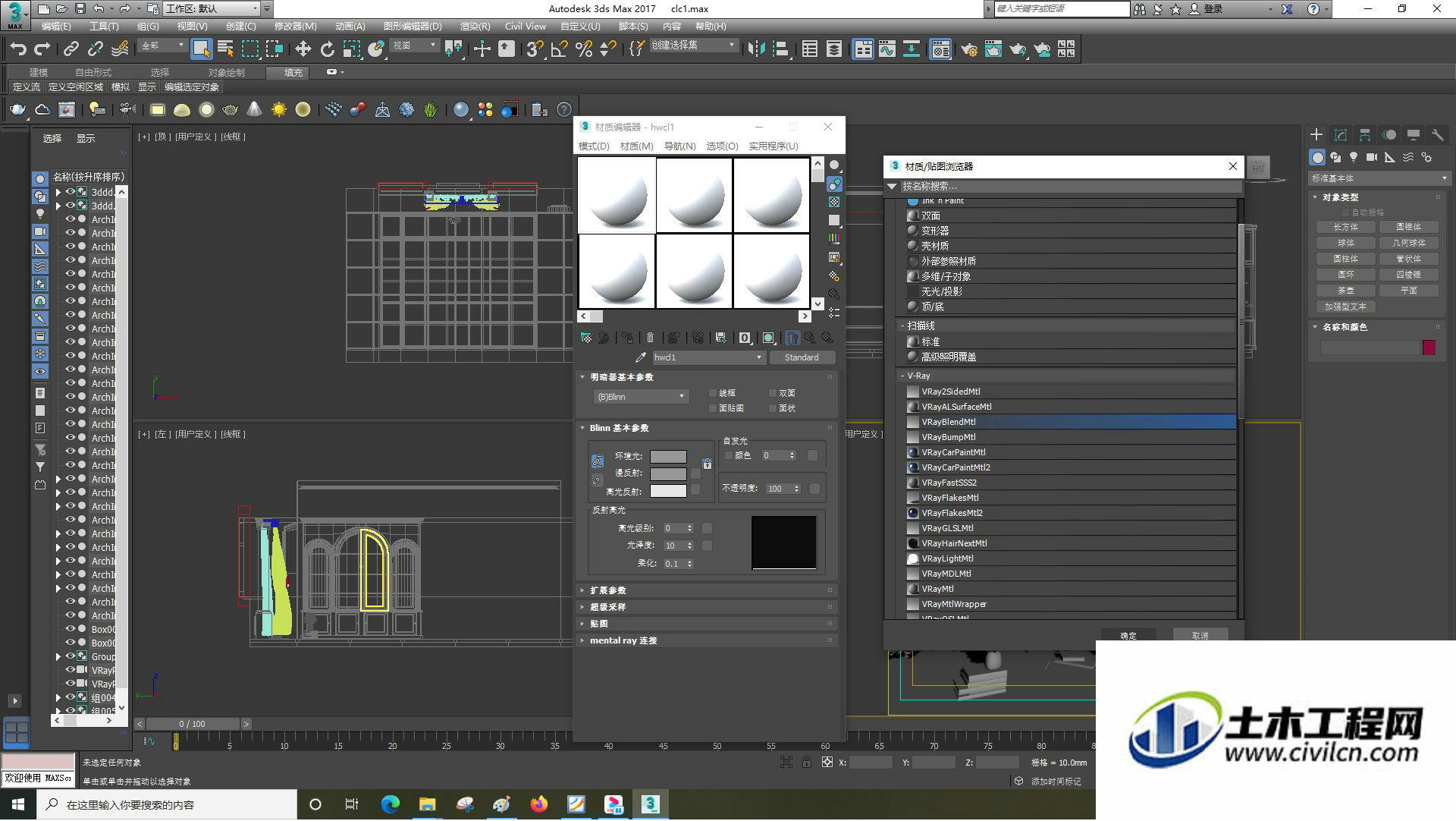Open the 工作区: 默认 workspace dropdown

[x=212, y=9]
